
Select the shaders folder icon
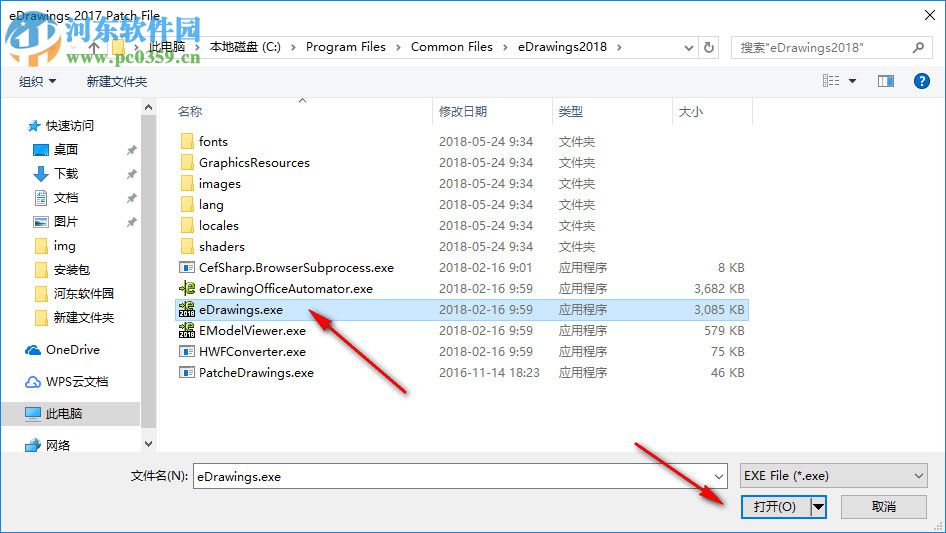tap(187, 246)
